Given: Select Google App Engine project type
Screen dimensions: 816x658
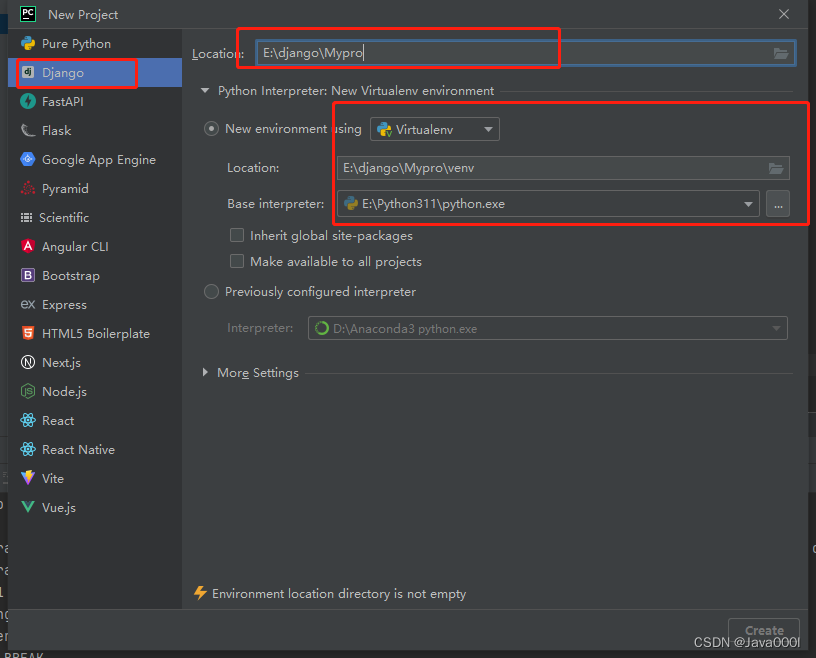Looking at the screenshot, I should click(95, 159).
